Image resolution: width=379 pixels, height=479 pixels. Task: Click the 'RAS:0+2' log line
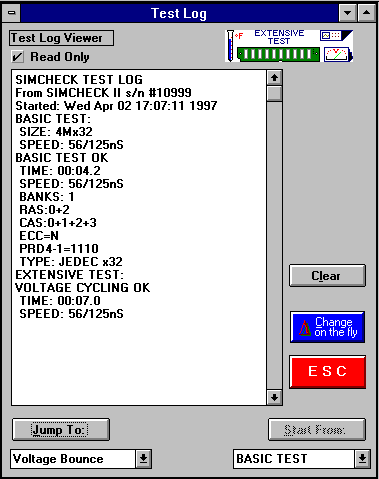click(x=44, y=210)
